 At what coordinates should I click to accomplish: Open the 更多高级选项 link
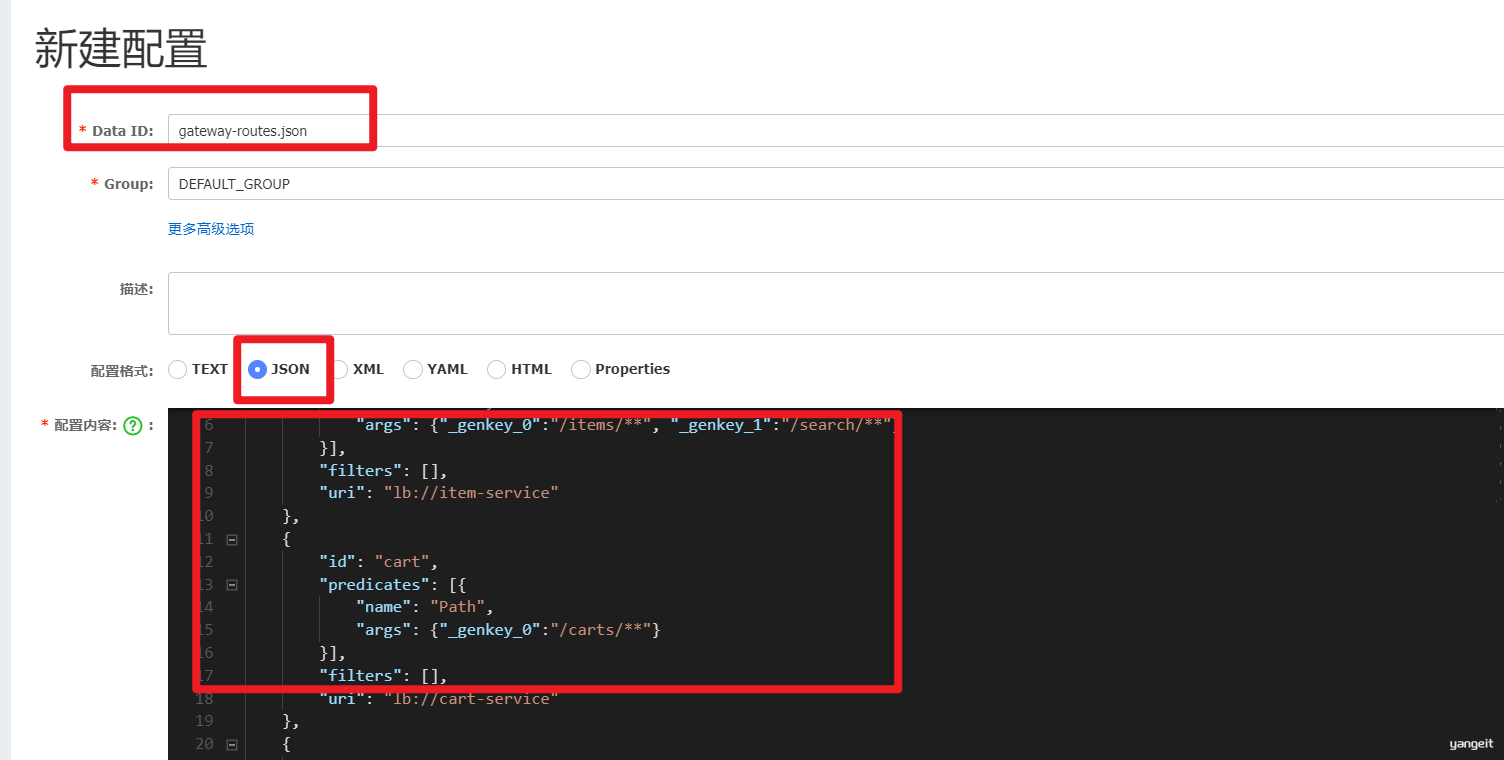tap(211, 229)
